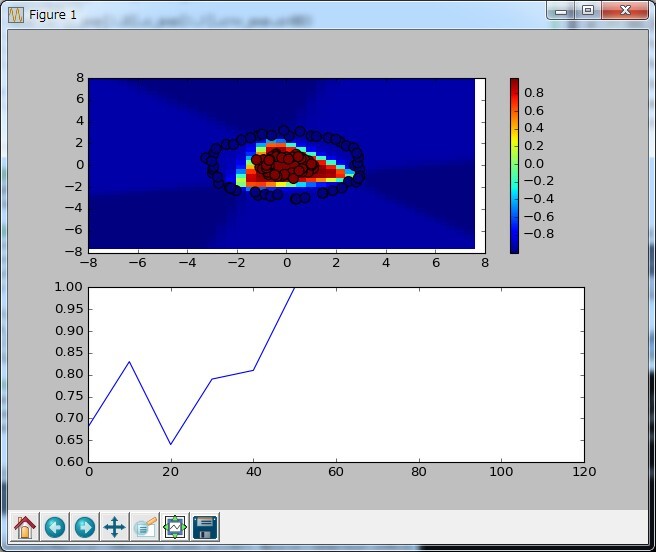This screenshot has width=656, height=552.
Task: Click the y-axis label 0.85 on lower plot
Action: 69,353
